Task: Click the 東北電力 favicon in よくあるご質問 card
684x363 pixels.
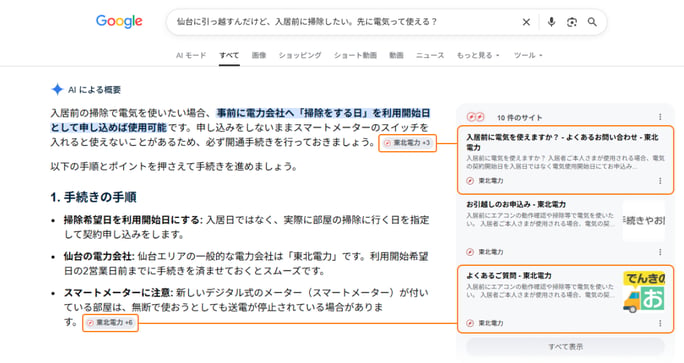Action: coord(470,323)
